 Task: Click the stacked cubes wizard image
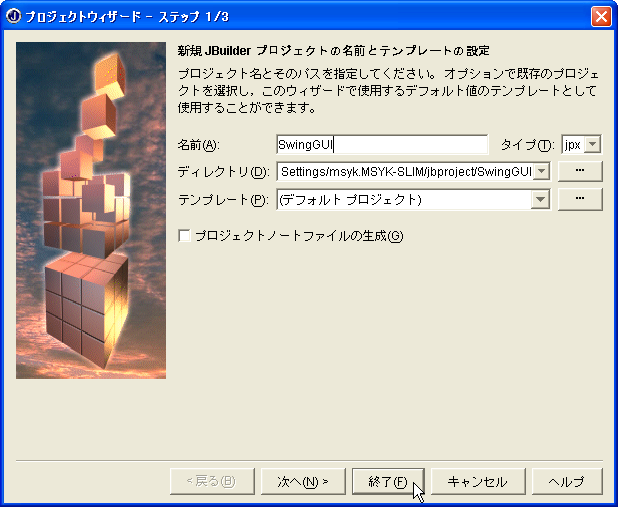91,211
